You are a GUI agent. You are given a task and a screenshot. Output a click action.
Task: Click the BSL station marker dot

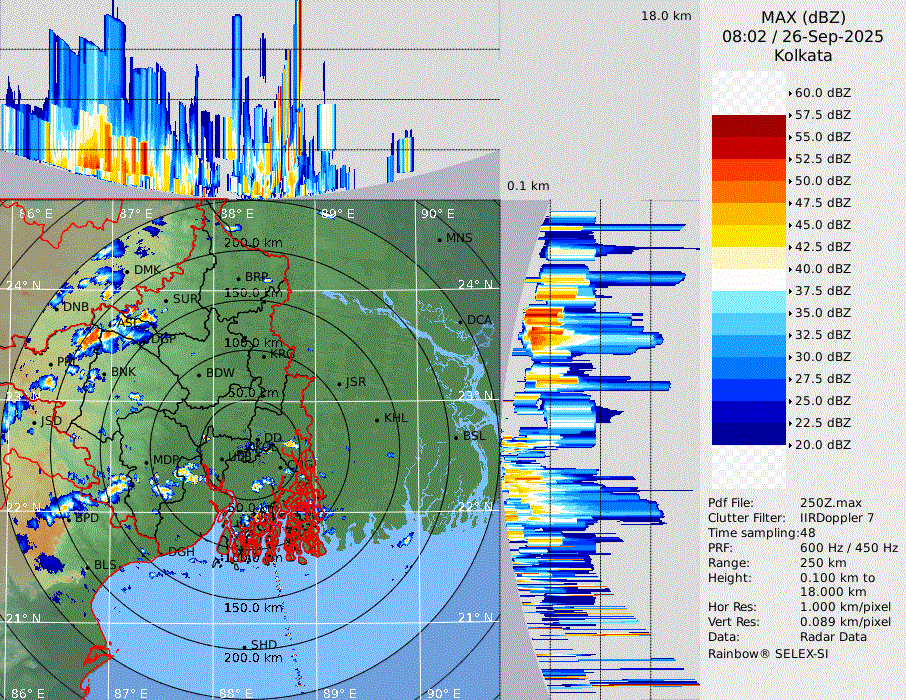coord(456,438)
